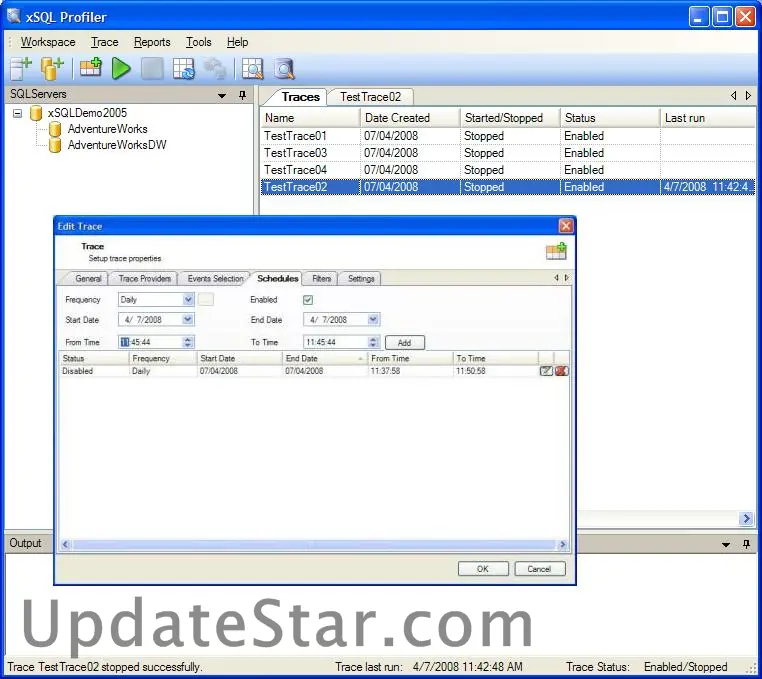Switch to the TestTrace02 tab
The height and width of the screenshot is (679, 762).
click(x=370, y=97)
